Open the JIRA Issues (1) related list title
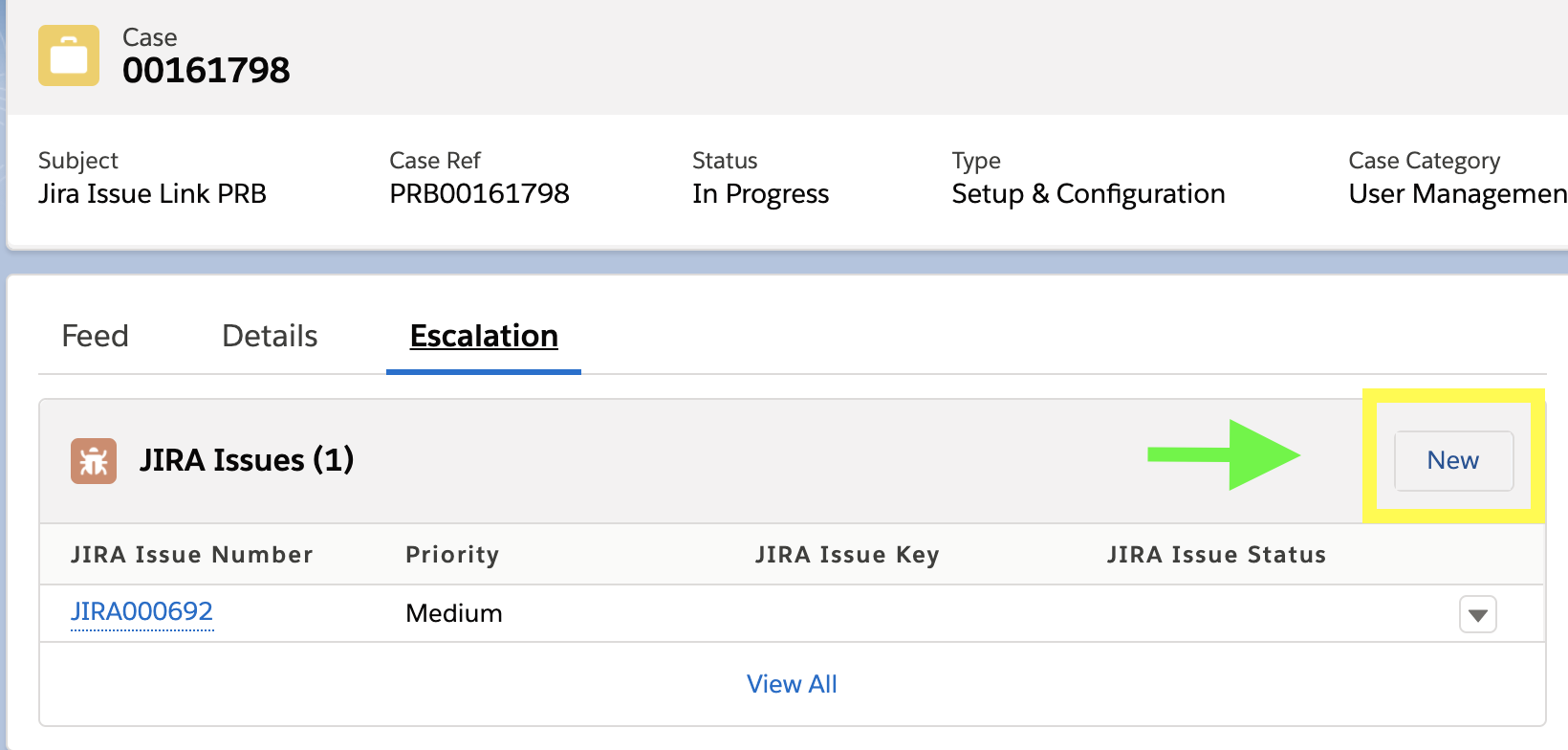This screenshot has height=750, width=1568. click(x=247, y=460)
